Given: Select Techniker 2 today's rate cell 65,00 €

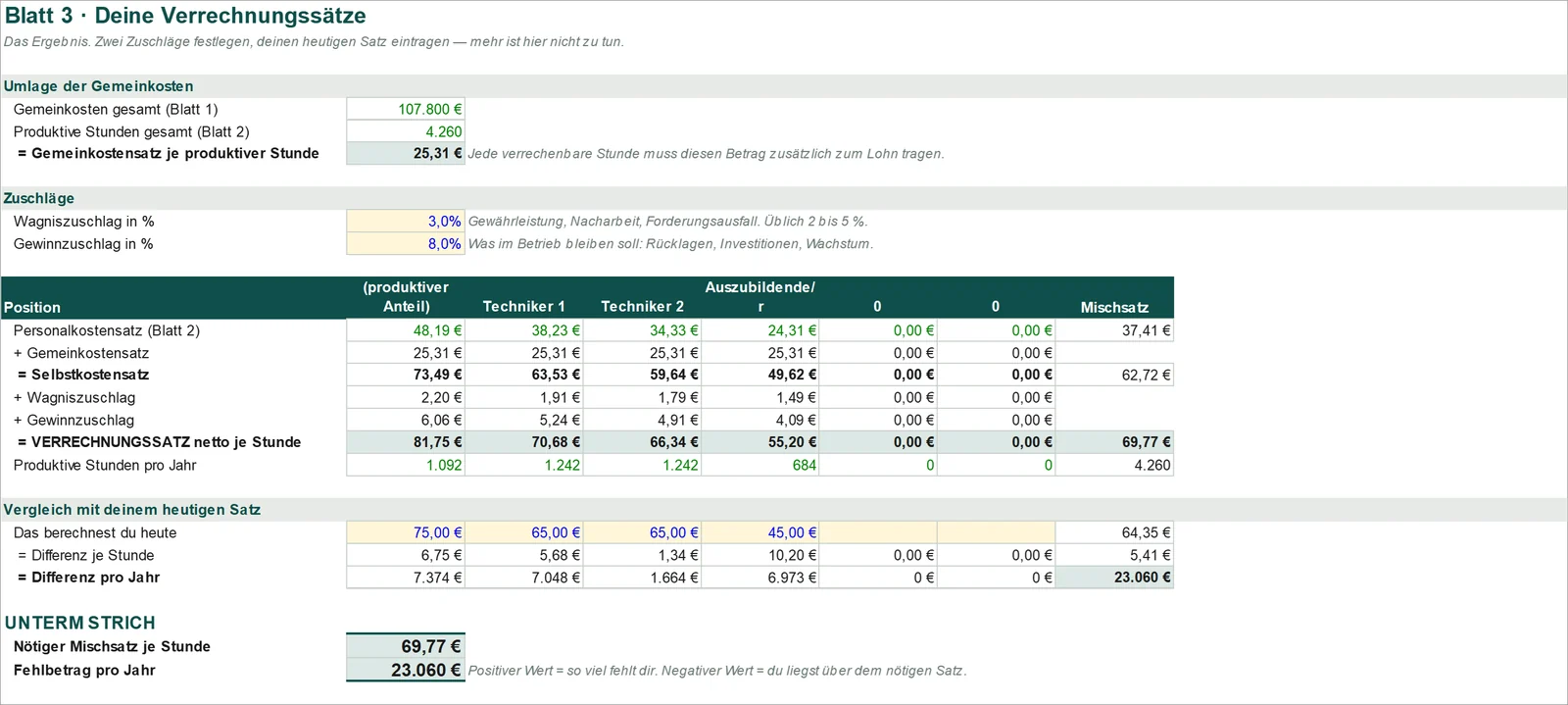Looking at the screenshot, I should (643, 532).
